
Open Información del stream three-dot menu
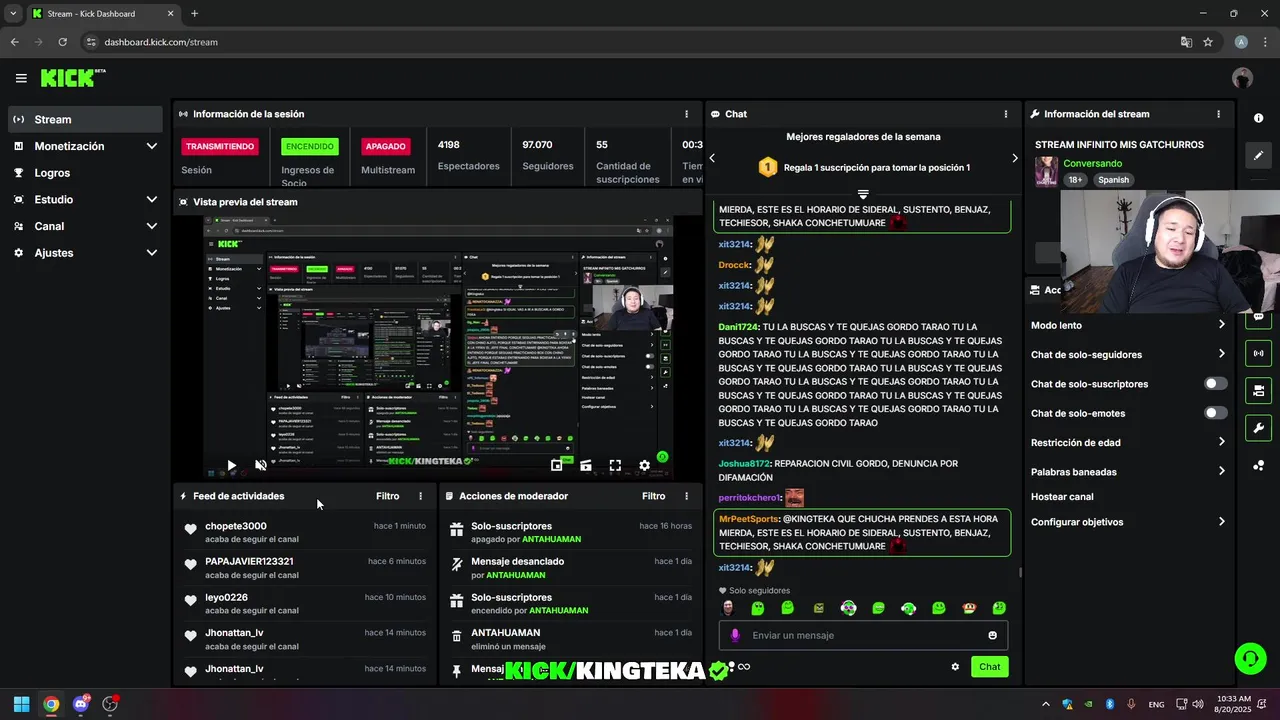[1218, 114]
